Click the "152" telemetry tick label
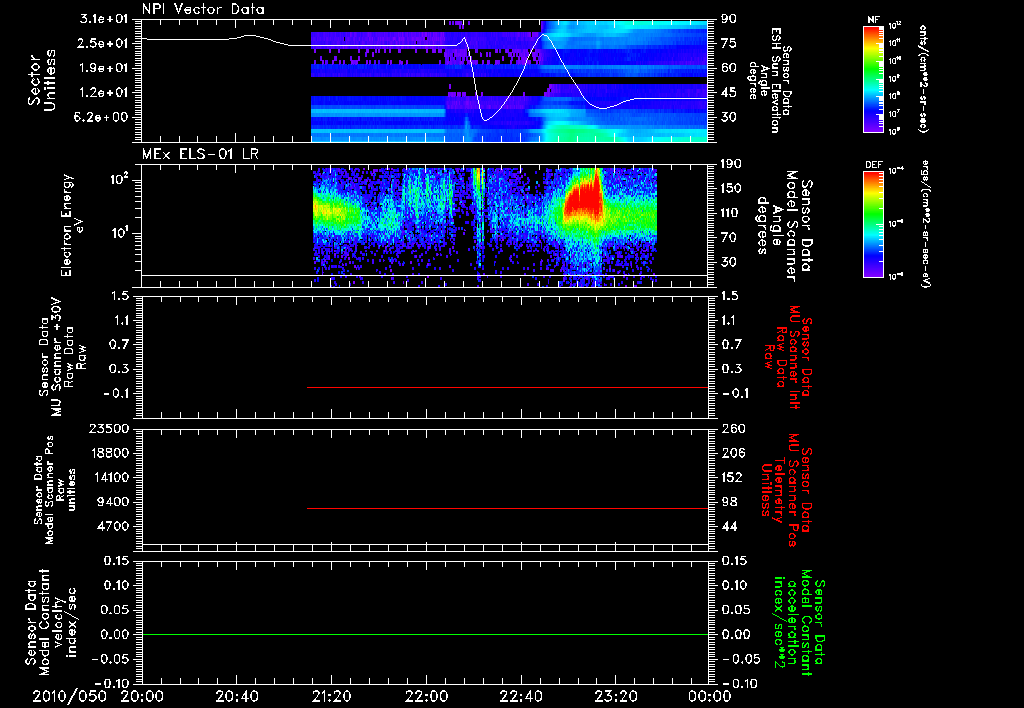Screen dimensions: 1024x708 tap(731, 477)
